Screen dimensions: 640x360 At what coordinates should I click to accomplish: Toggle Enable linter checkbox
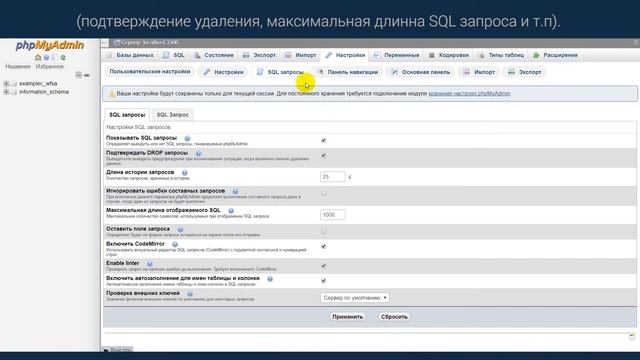point(324,266)
